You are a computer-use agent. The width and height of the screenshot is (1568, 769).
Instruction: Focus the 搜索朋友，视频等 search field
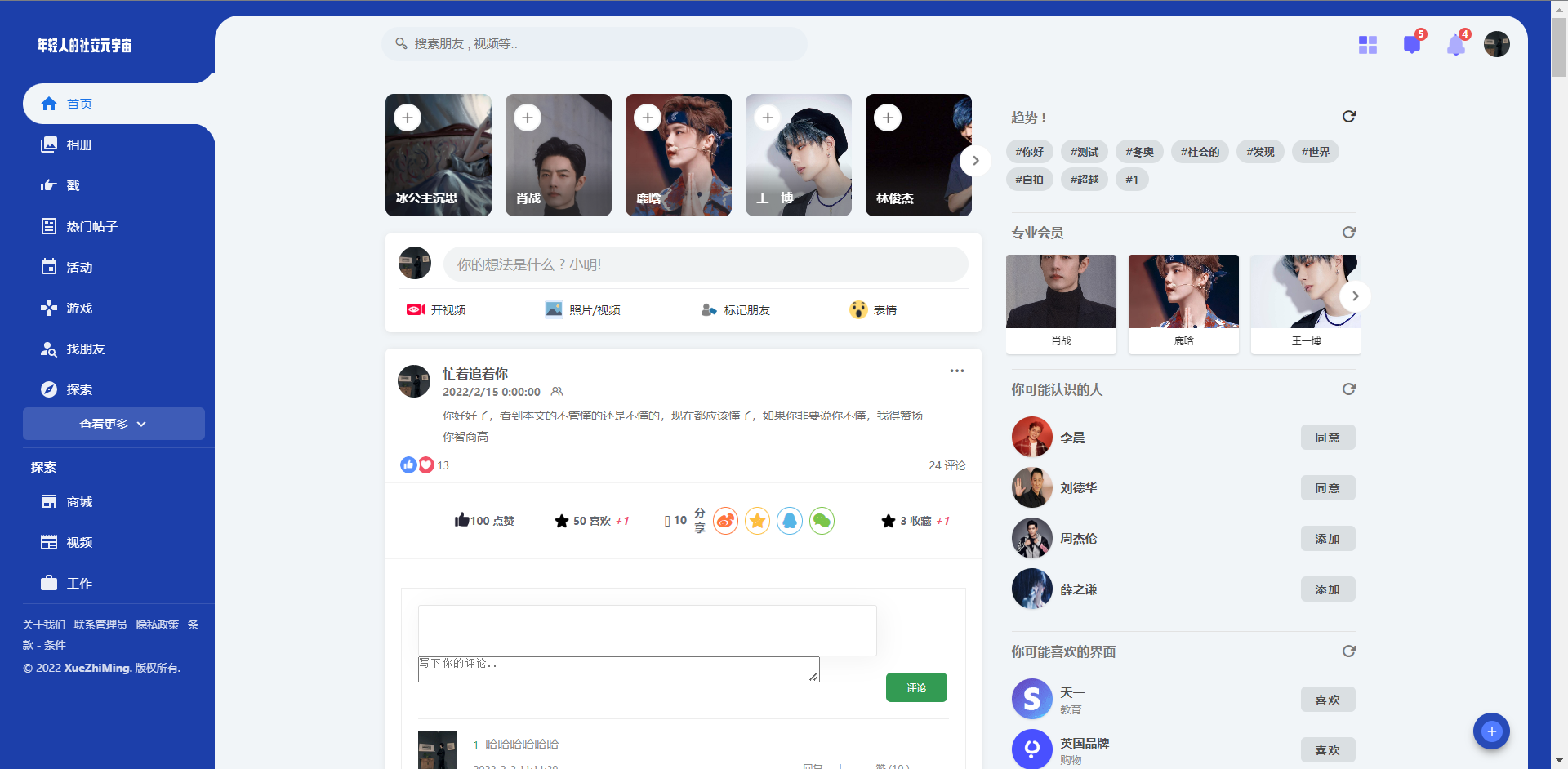(x=595, y=44)
